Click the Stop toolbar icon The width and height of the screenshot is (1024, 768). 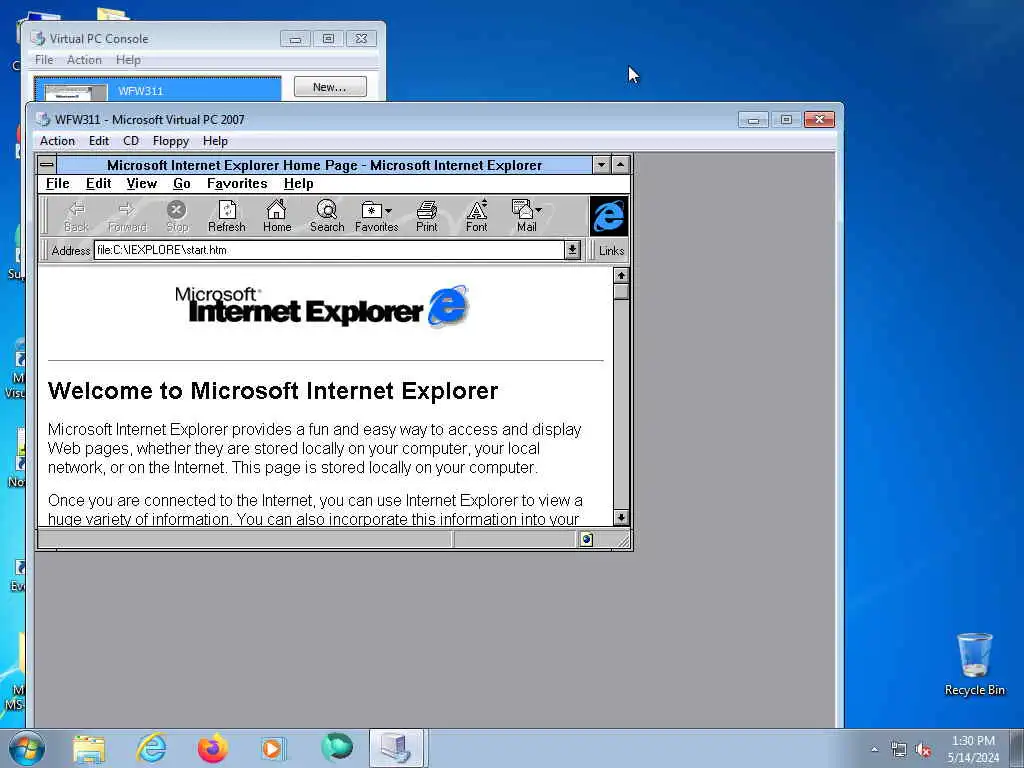pyautogui.click(x=177, y=216)
